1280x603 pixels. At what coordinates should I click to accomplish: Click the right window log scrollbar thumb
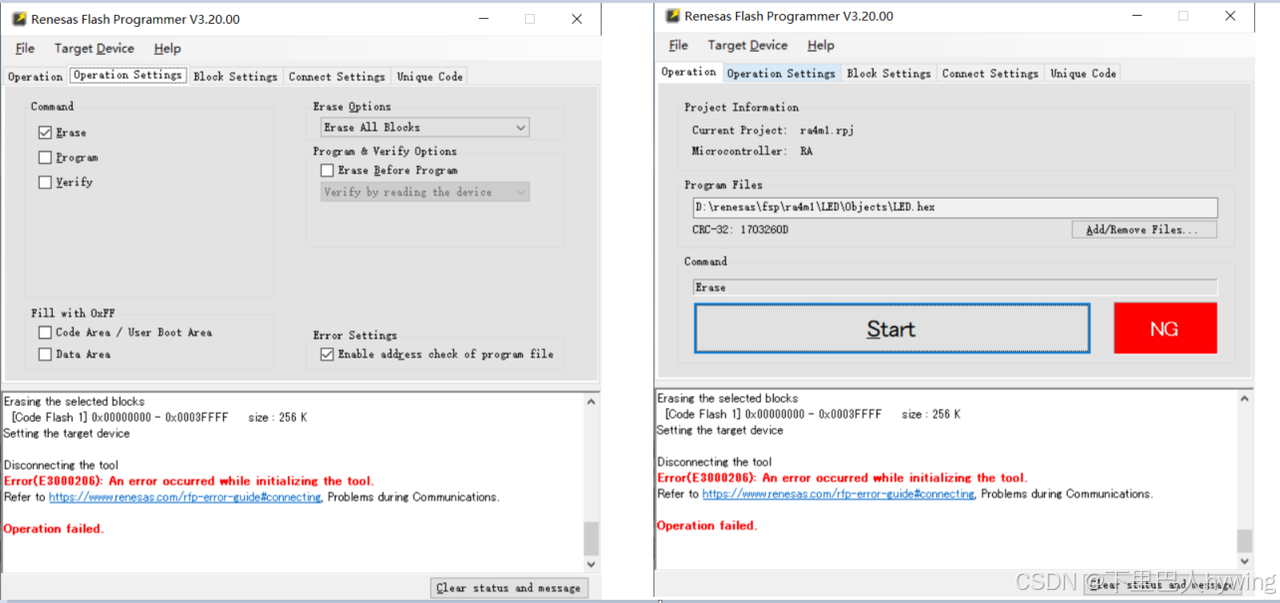pos(1244,540)
